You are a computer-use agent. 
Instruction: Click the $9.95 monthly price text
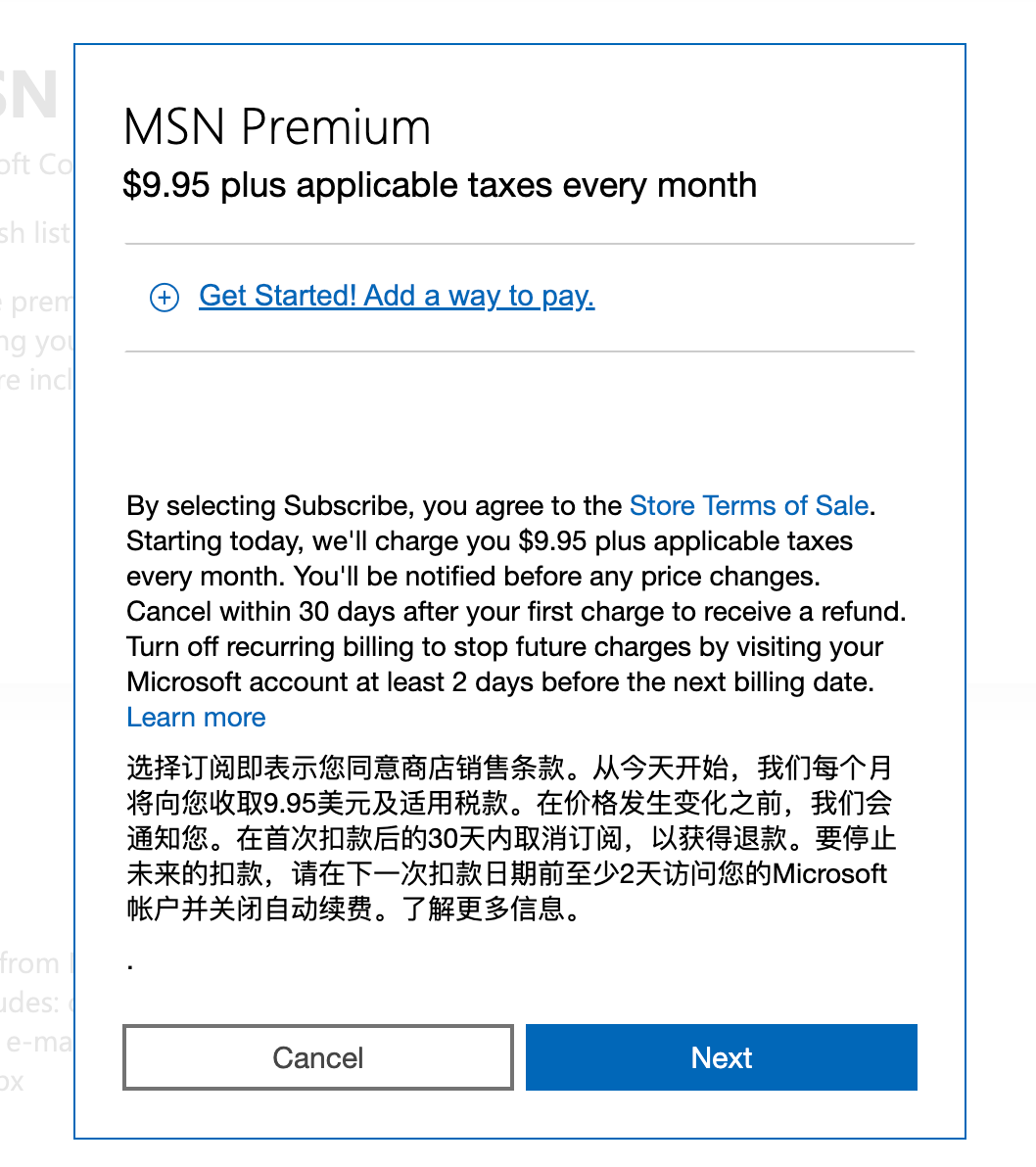coord(440,184)
